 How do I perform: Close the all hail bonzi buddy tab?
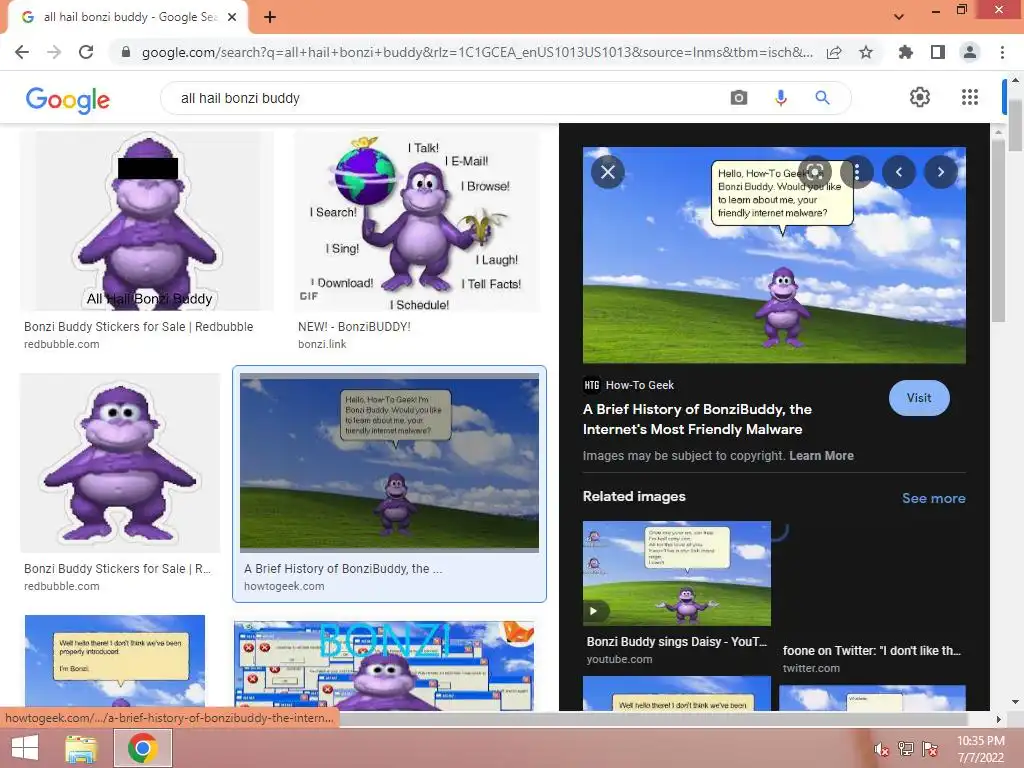232,17
